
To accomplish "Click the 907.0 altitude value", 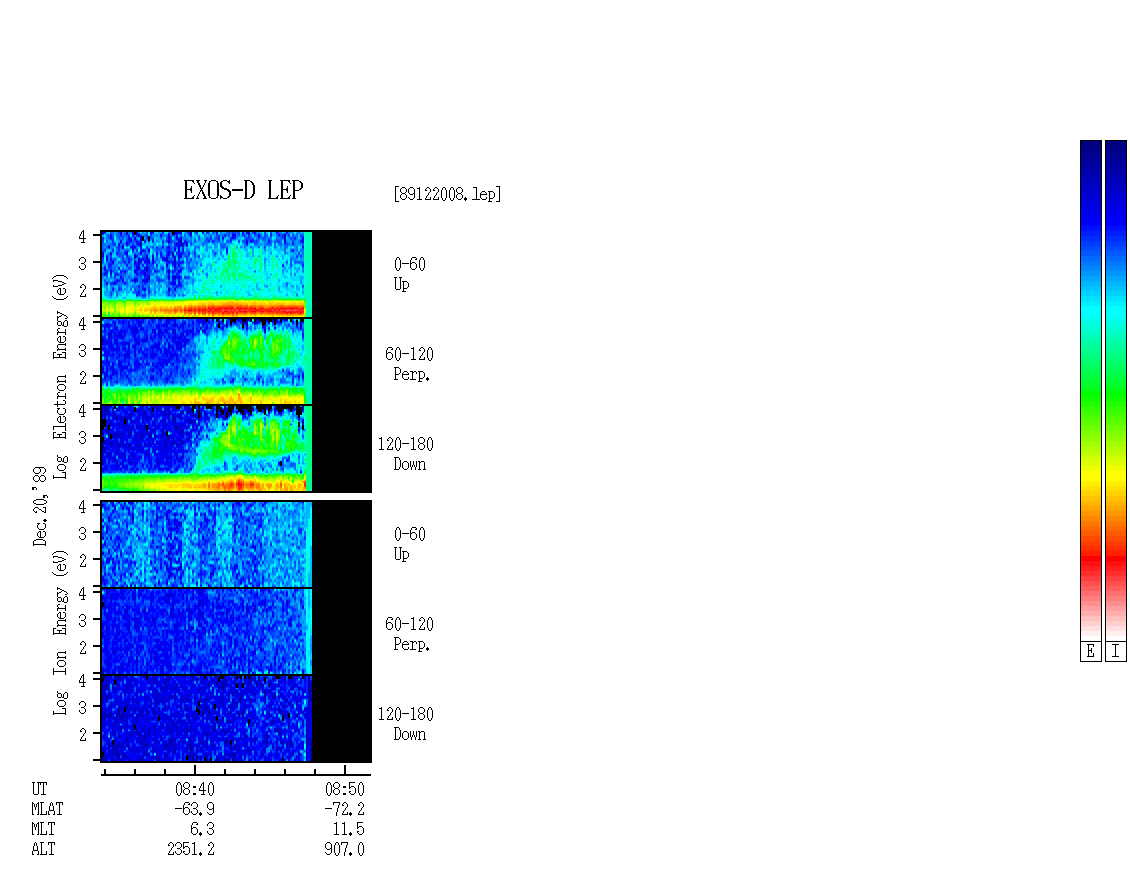I will (x=344, y=850).
